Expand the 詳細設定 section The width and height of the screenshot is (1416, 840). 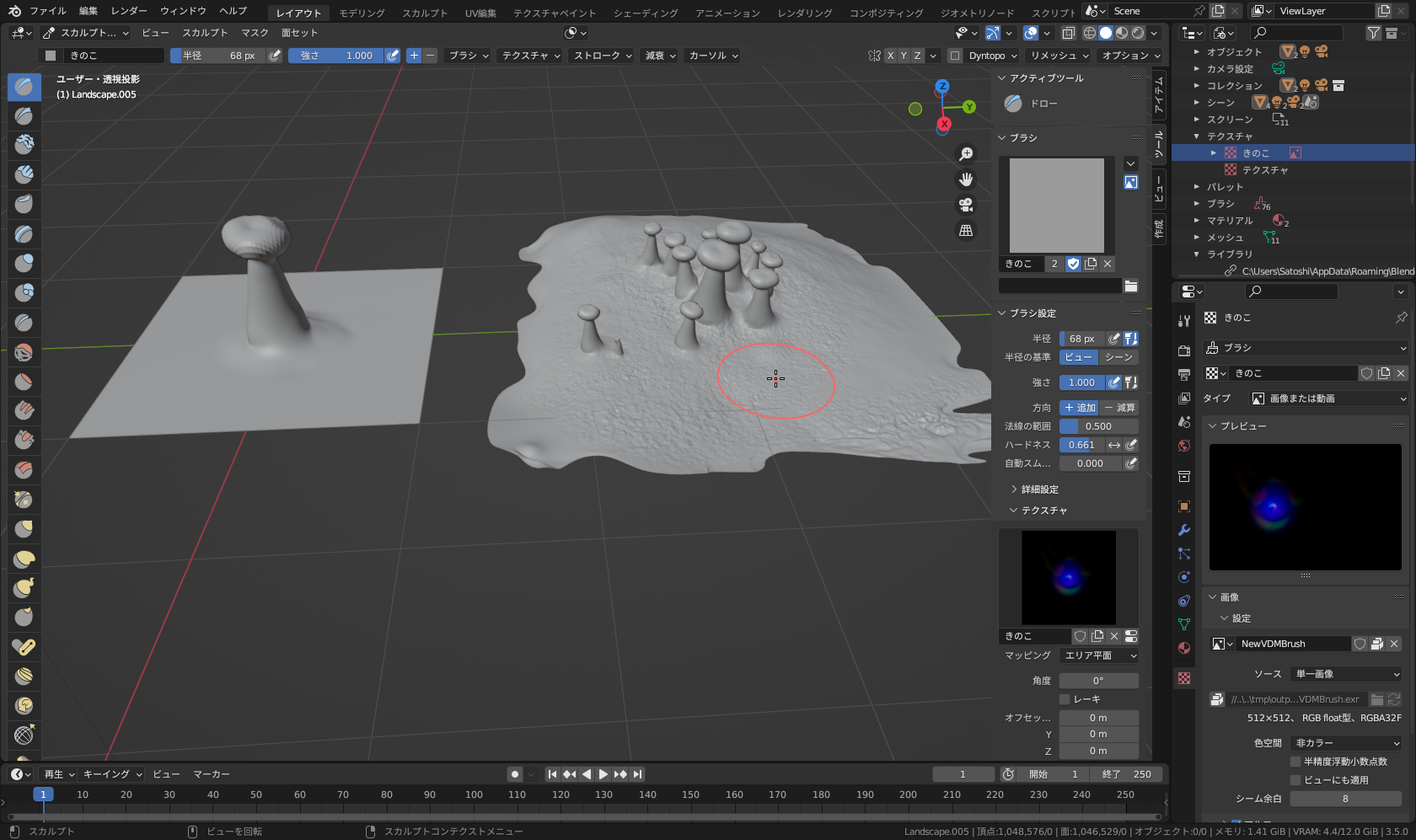(1039, 490)
